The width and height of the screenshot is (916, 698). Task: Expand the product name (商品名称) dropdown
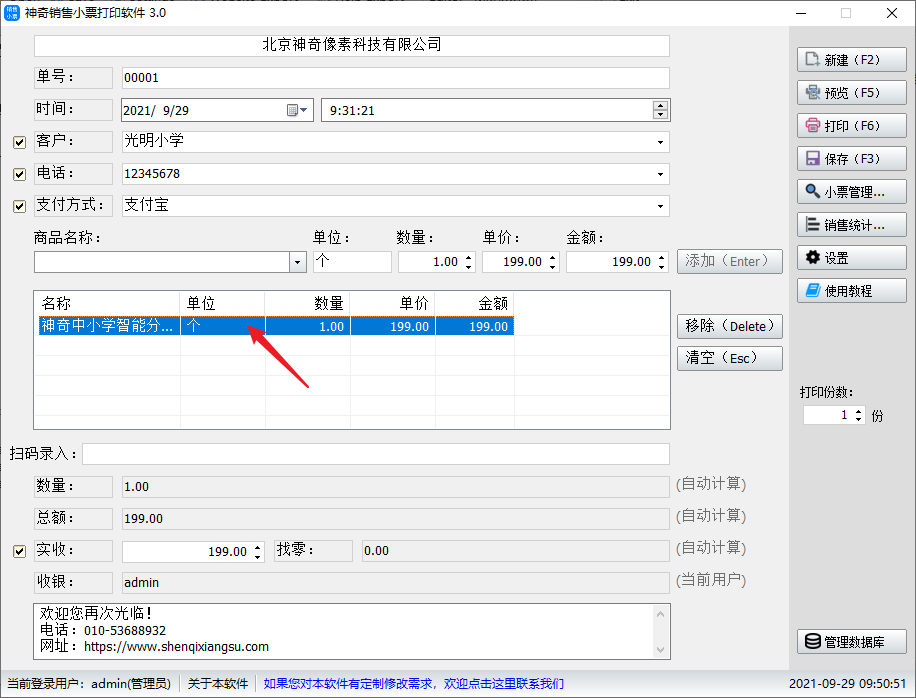[x=297, y=262]
